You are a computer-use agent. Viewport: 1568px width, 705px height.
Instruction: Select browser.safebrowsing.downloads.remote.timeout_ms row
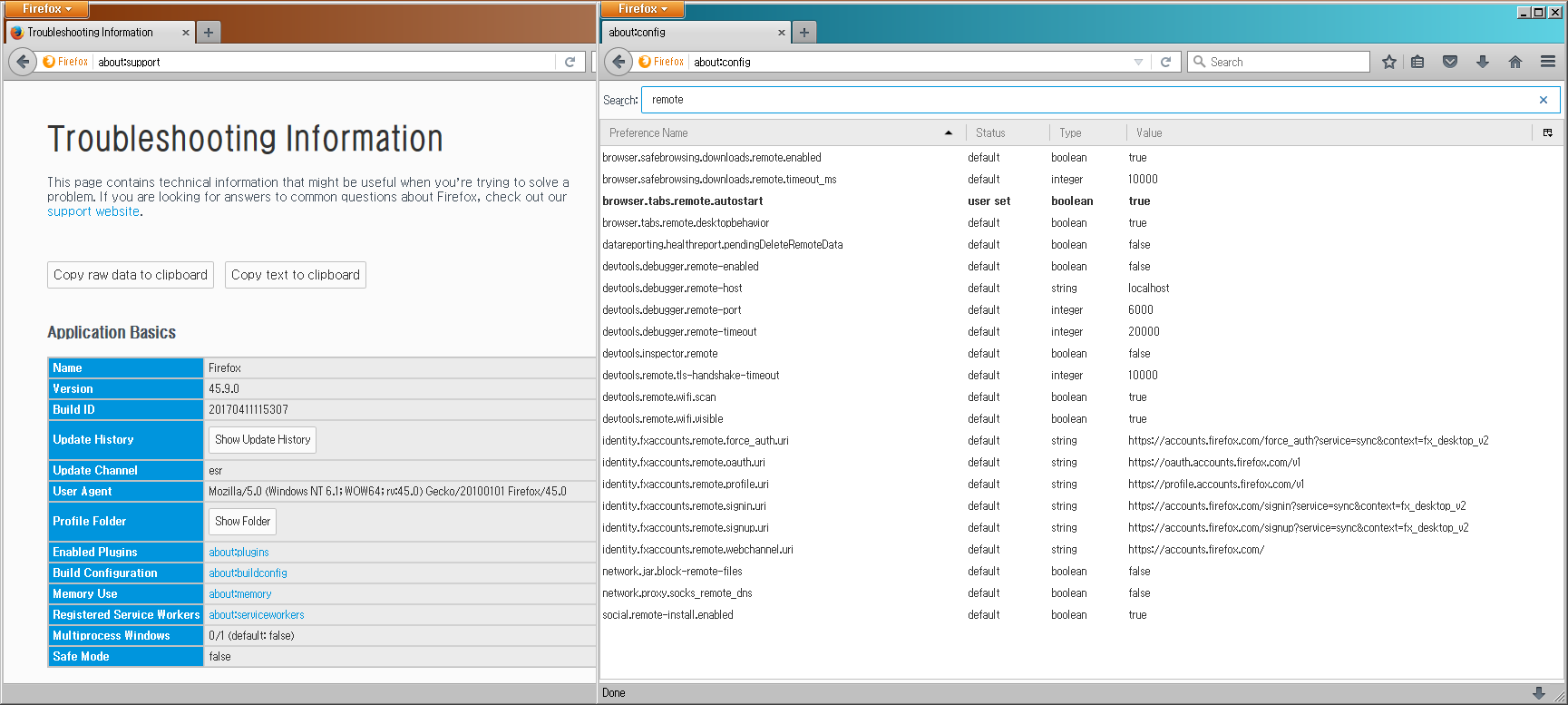click(x=1083, y=180)
